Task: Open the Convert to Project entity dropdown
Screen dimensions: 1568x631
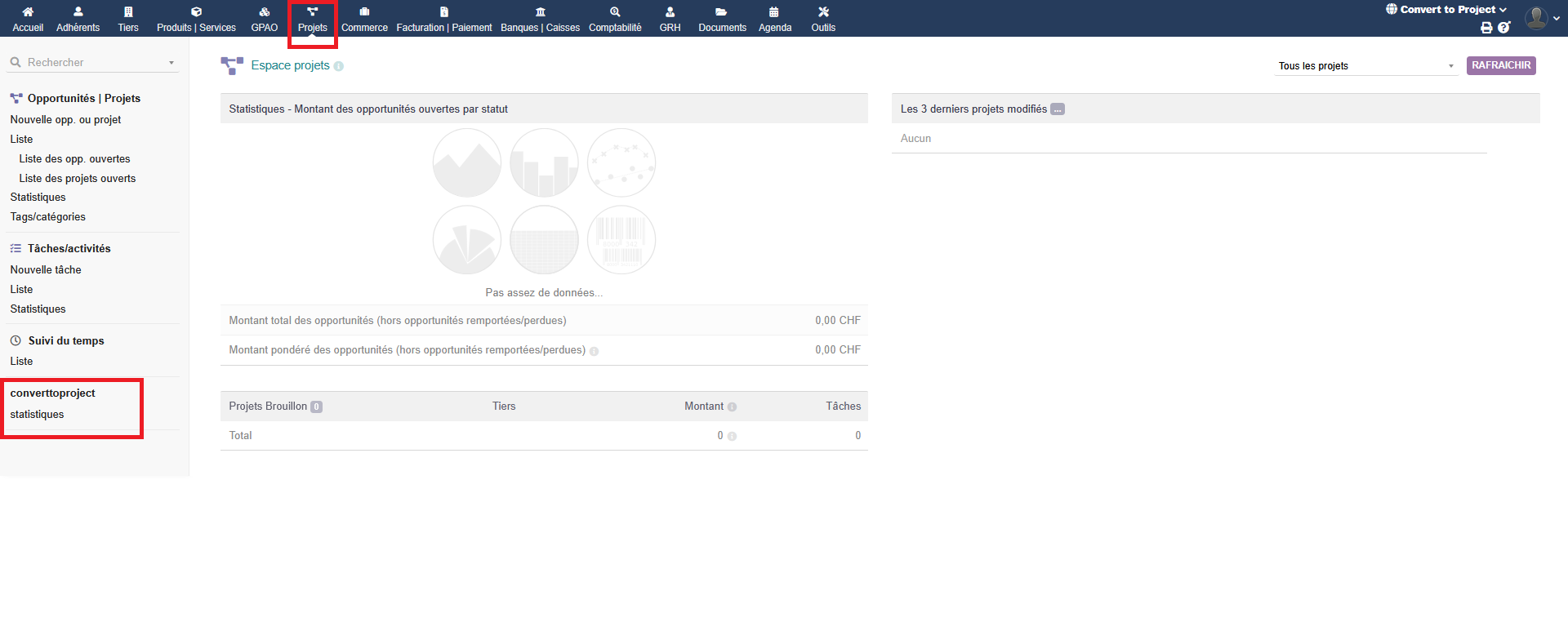Action: [x=1446, y=10]
